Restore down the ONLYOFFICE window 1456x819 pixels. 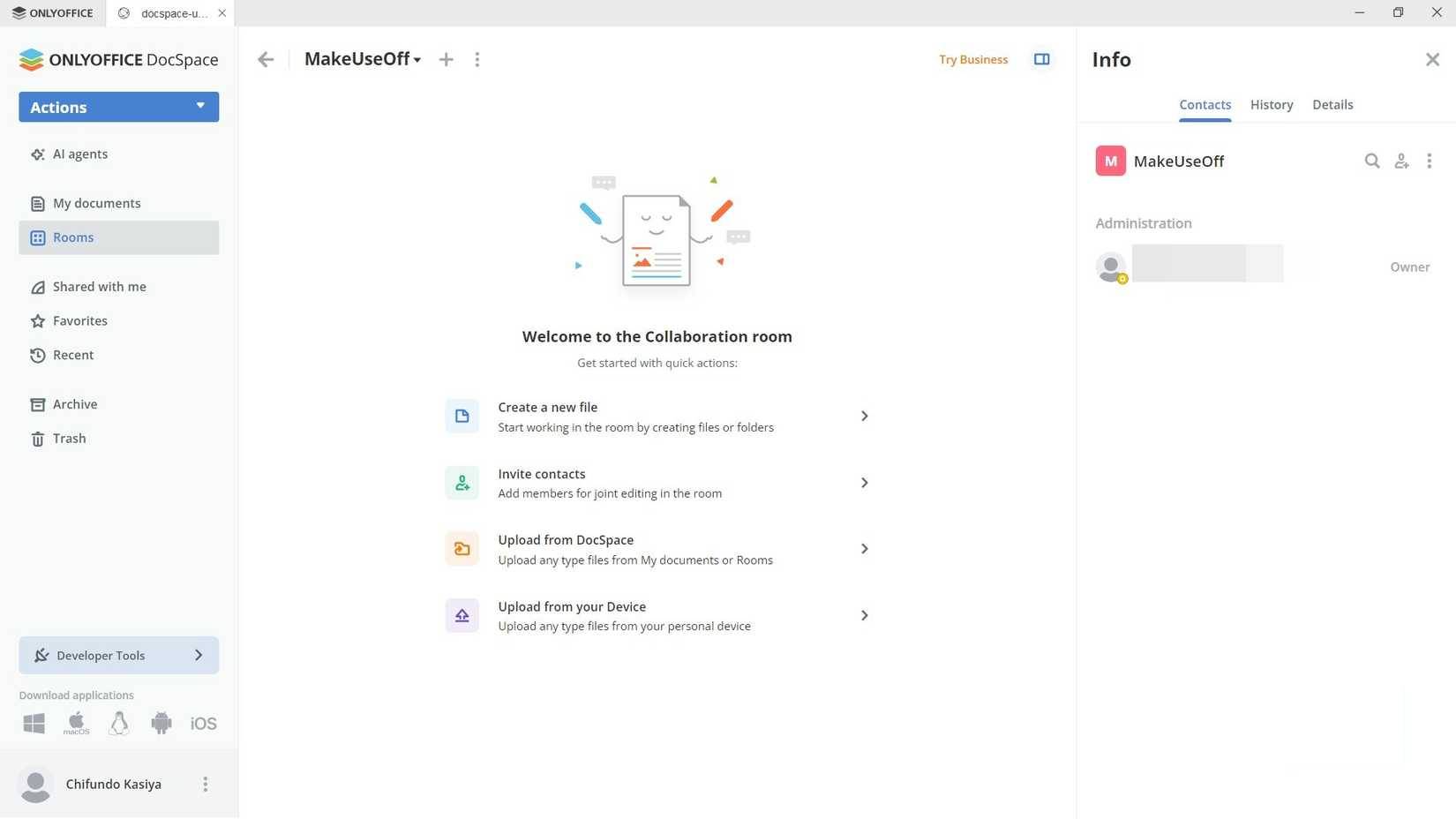pos(1399,13)
